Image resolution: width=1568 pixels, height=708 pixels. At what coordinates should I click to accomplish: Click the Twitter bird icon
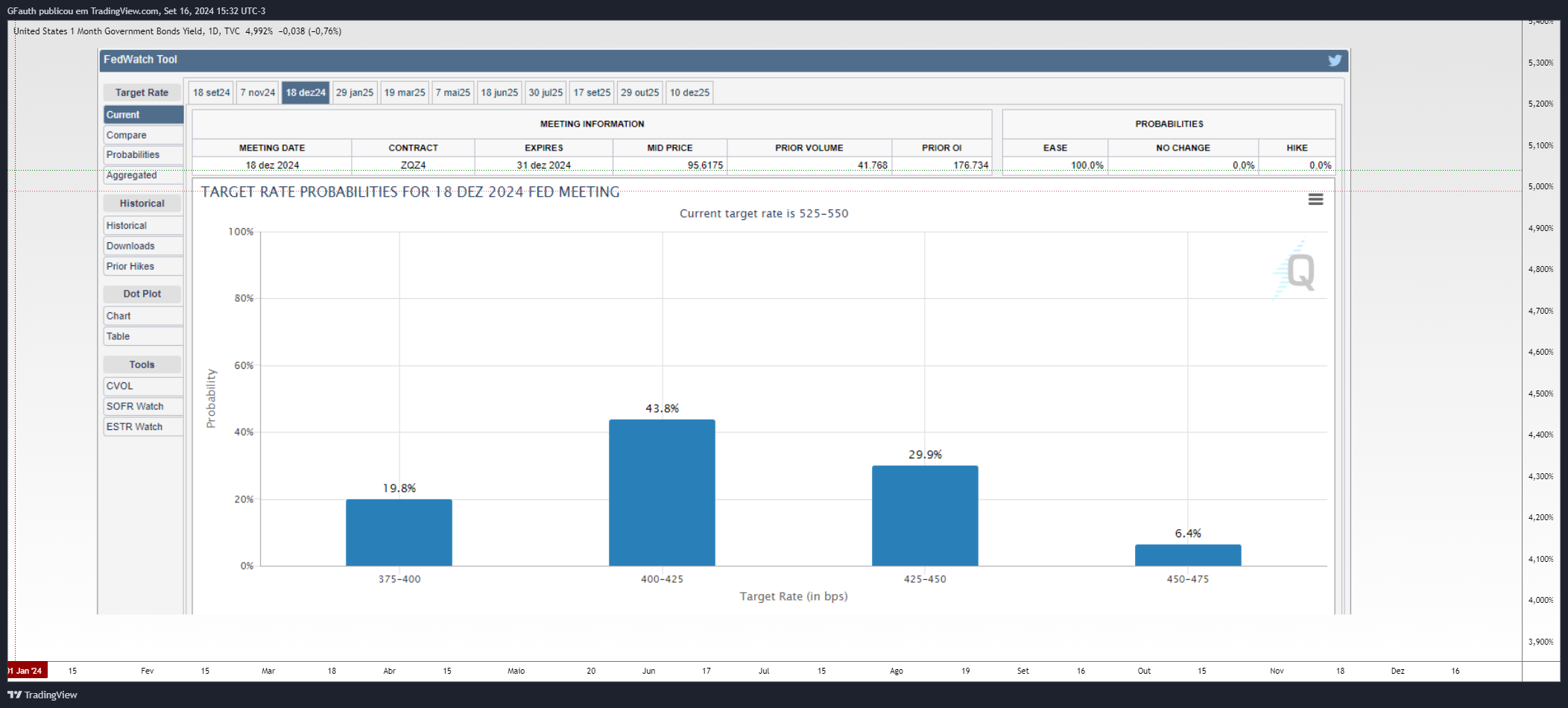pos(1335,60)
